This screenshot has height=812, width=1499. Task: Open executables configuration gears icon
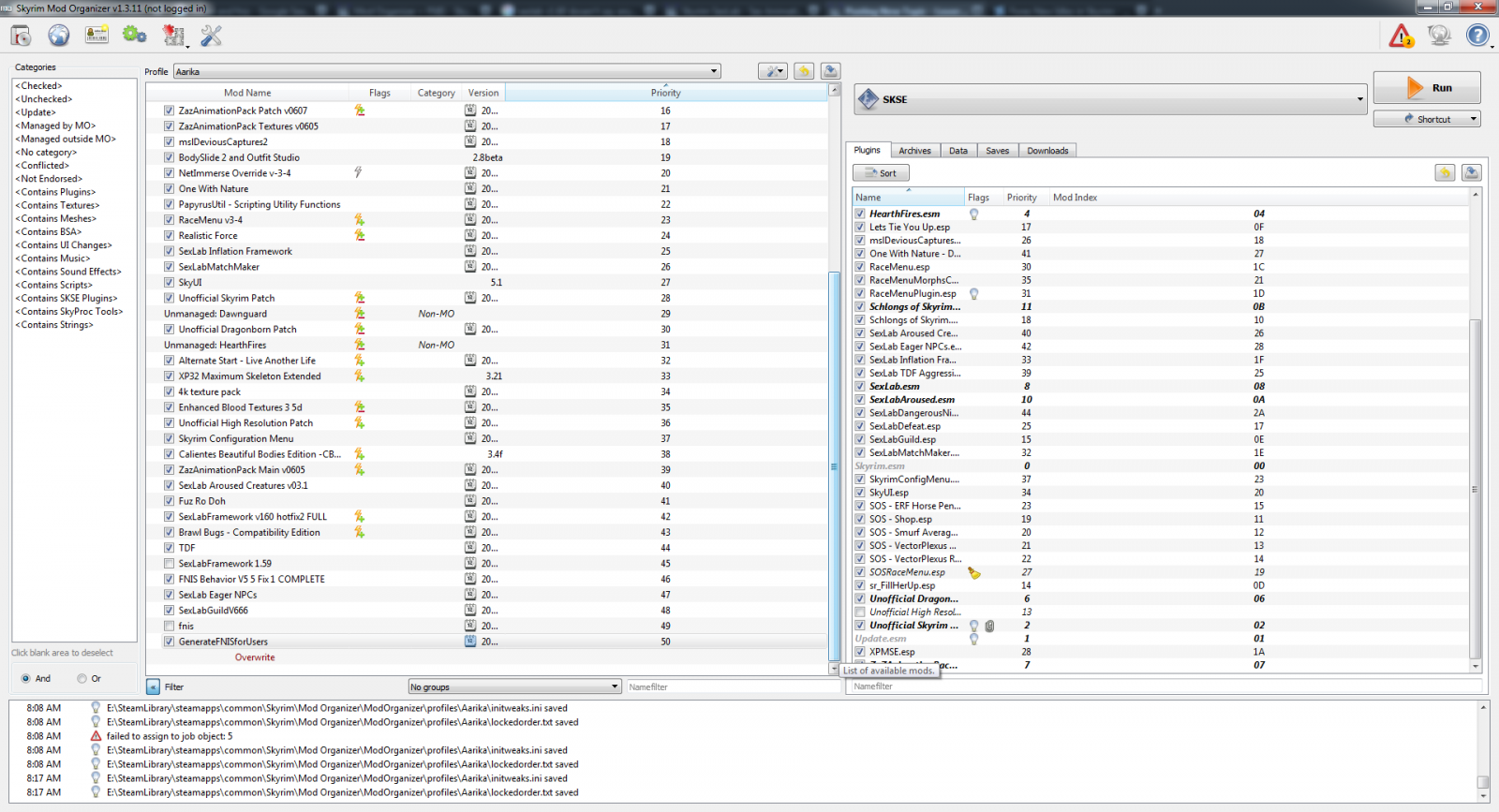coord(135,36)
